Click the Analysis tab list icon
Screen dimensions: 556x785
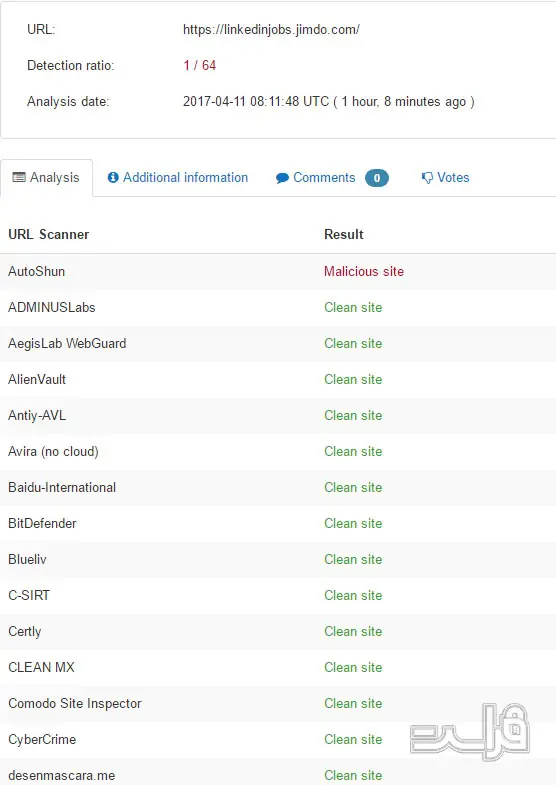coord(19,178)
